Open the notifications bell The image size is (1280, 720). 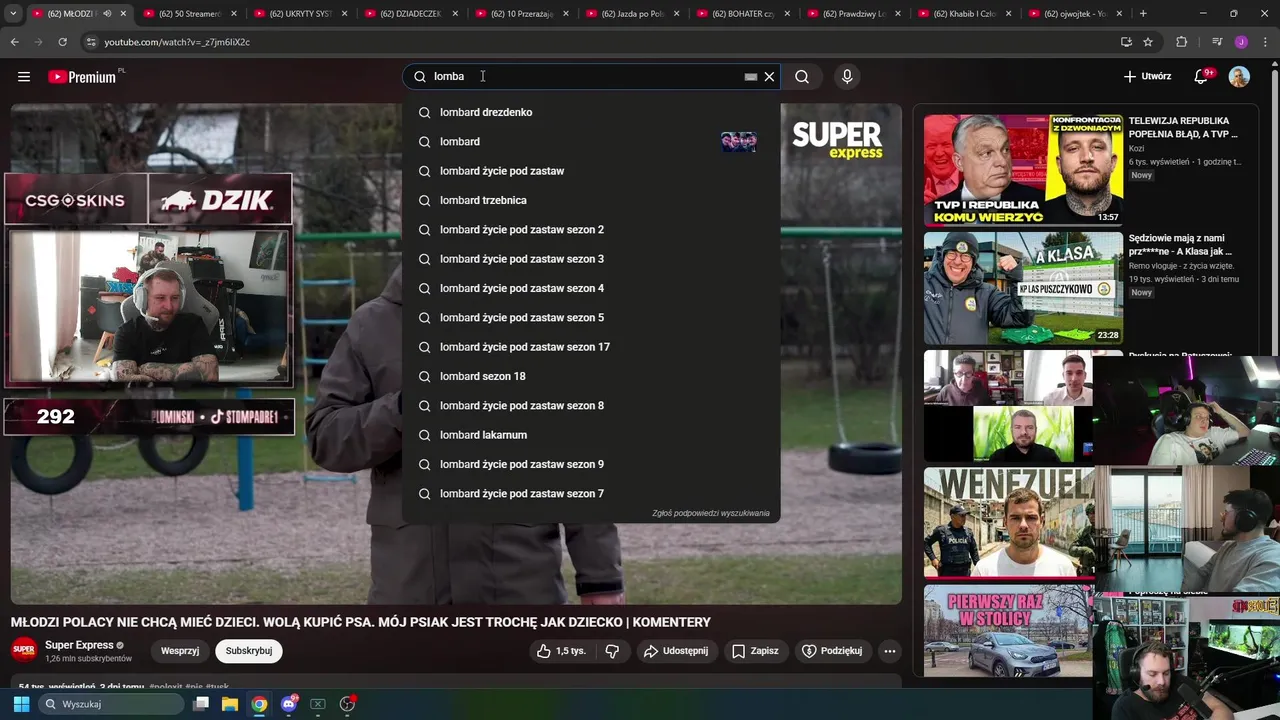pos(1202,77)
